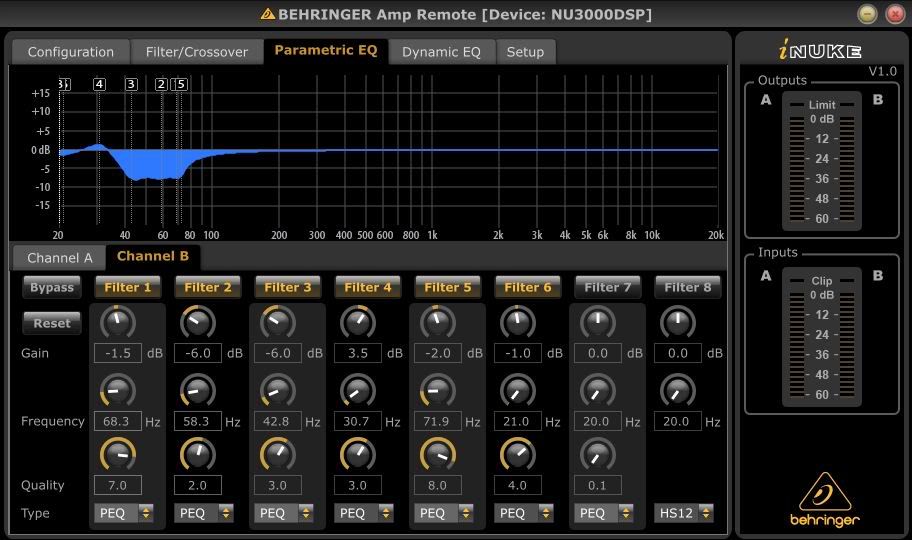Click Filter 1 quality field 7.0
Viewport: 912px width, 540px height.
(117, 485)
